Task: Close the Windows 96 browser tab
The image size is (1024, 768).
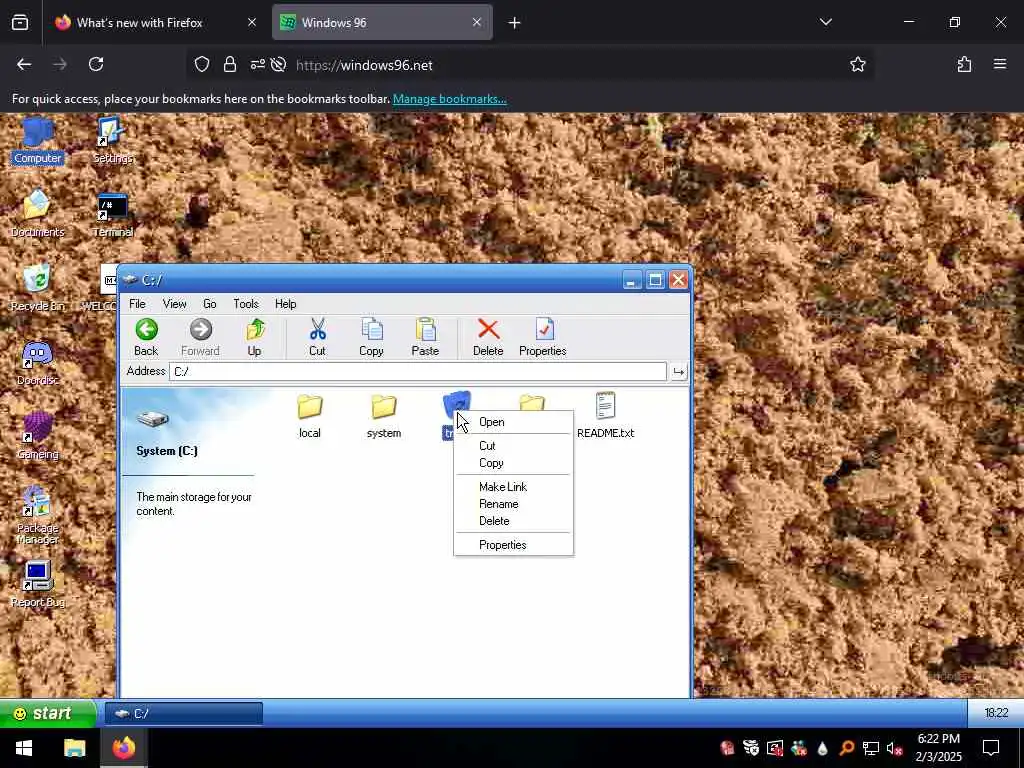Action: coord(477,22)
